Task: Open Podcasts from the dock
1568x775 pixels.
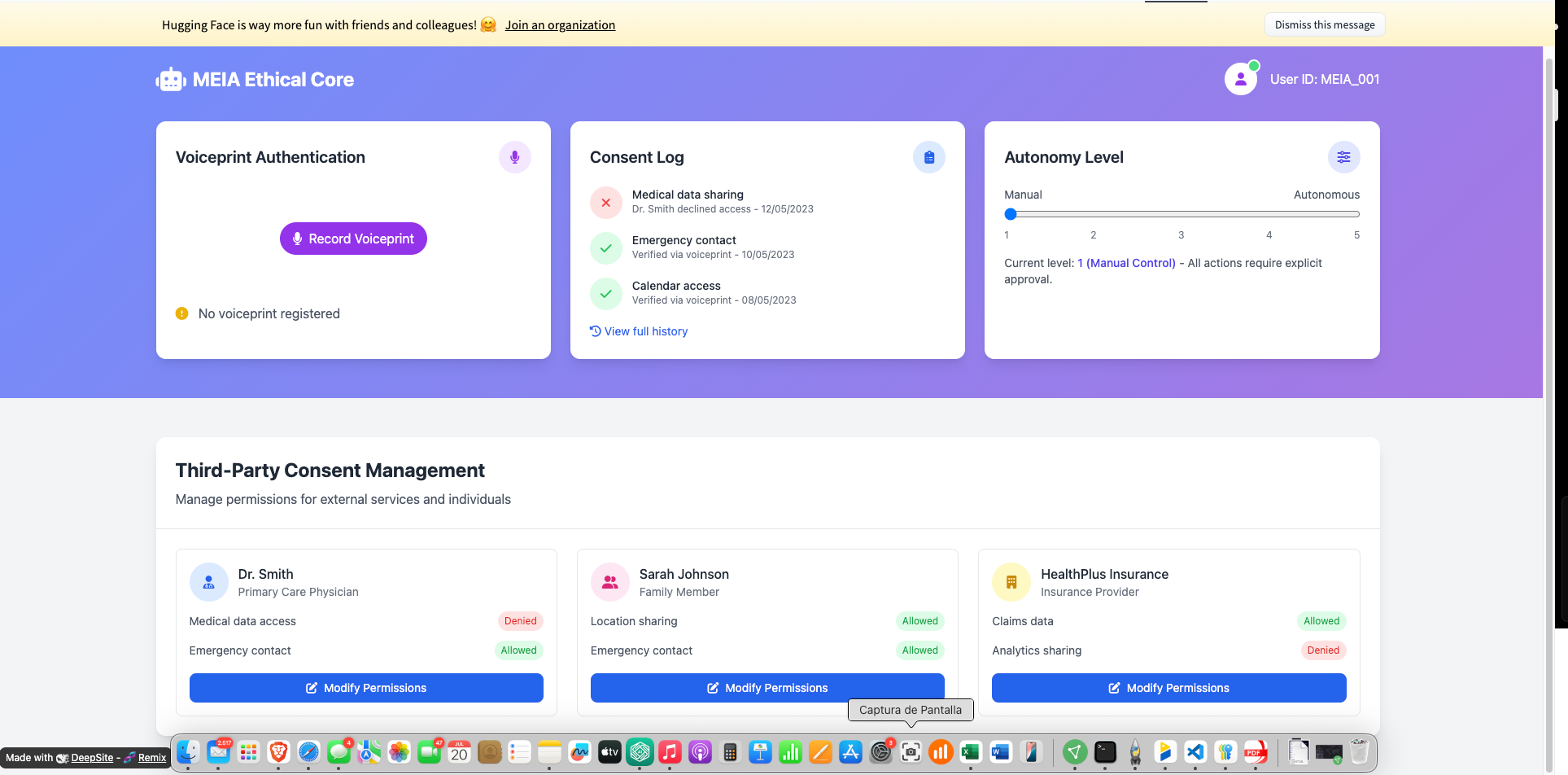Action: [700, 751]
